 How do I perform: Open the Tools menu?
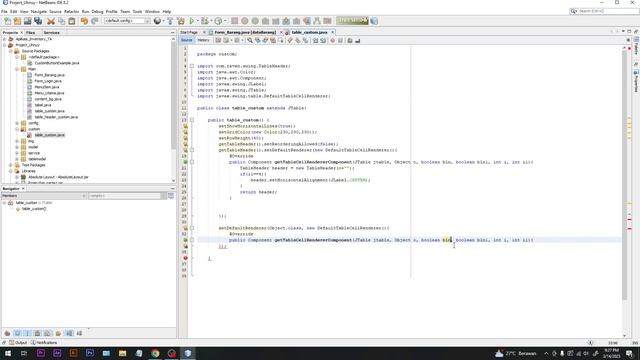[x=137, y=11]
